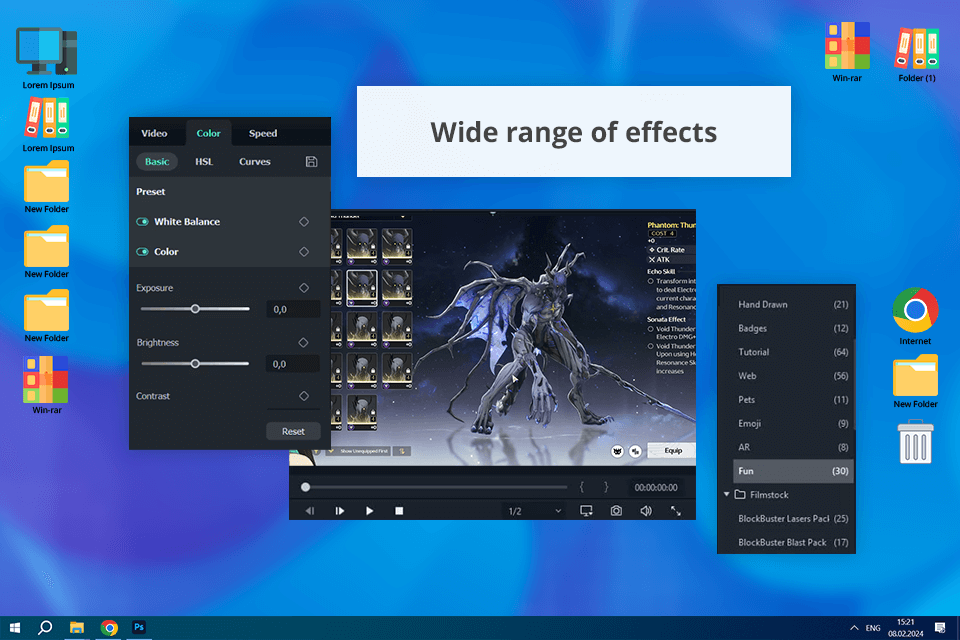Click the save preset floppy disk icon
This screenshot has width=960, height=640.
point(311,162)
